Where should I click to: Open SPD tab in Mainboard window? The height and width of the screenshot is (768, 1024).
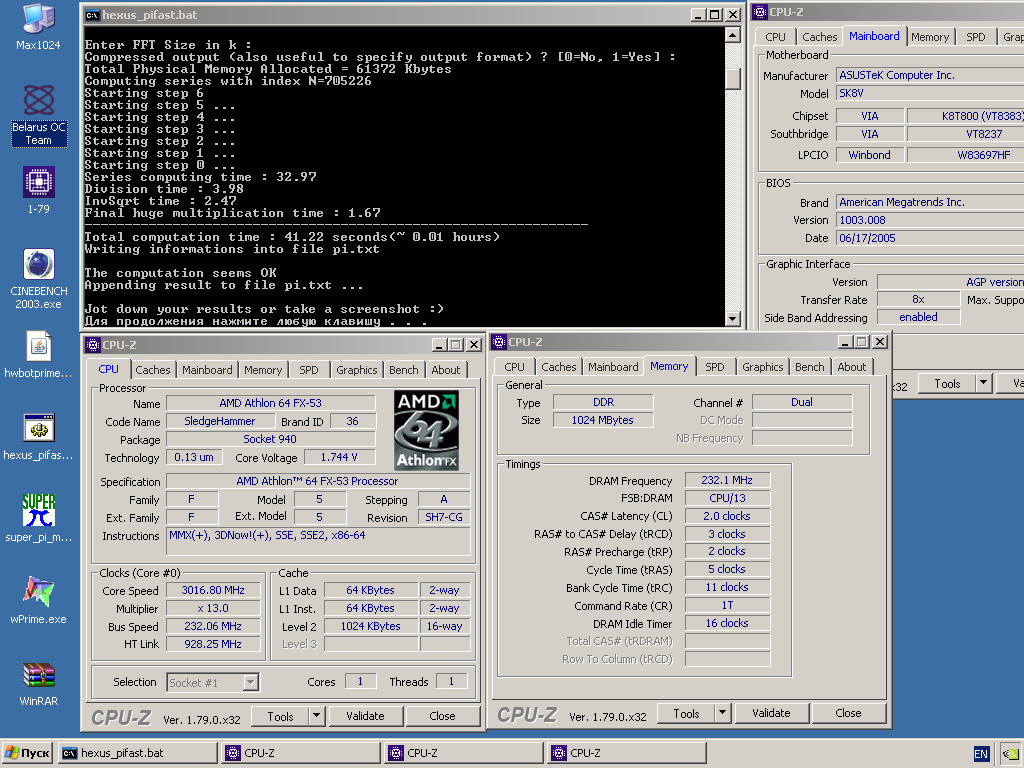click(976, 37)
